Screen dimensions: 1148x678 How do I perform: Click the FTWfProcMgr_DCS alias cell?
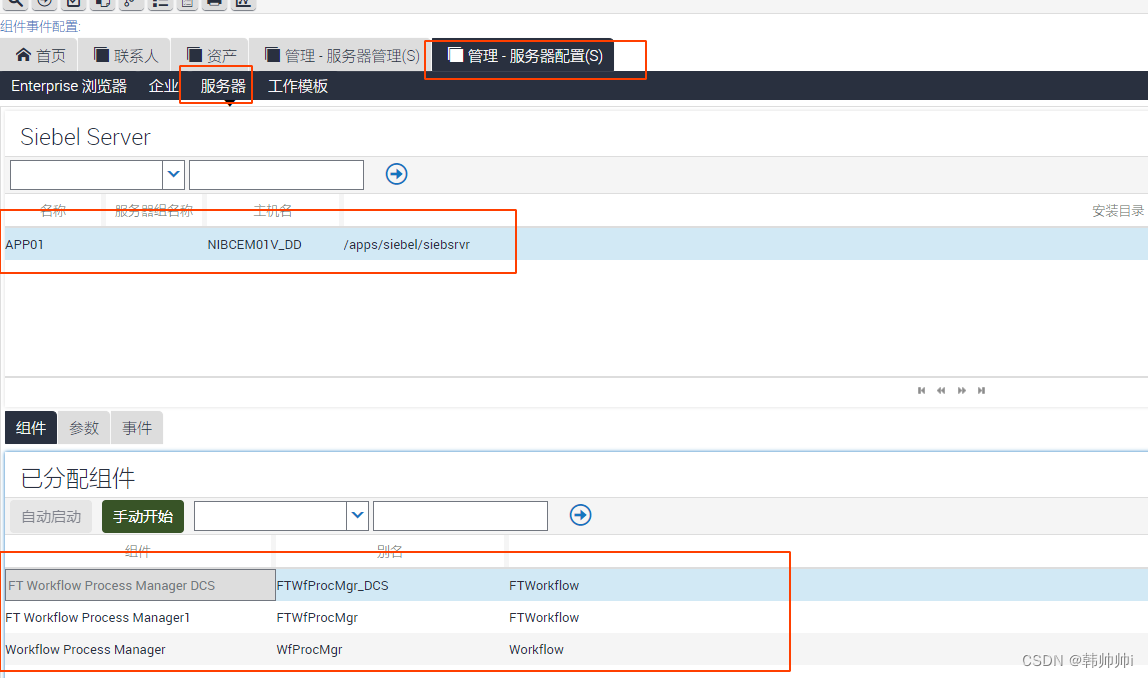coord(332,586)
